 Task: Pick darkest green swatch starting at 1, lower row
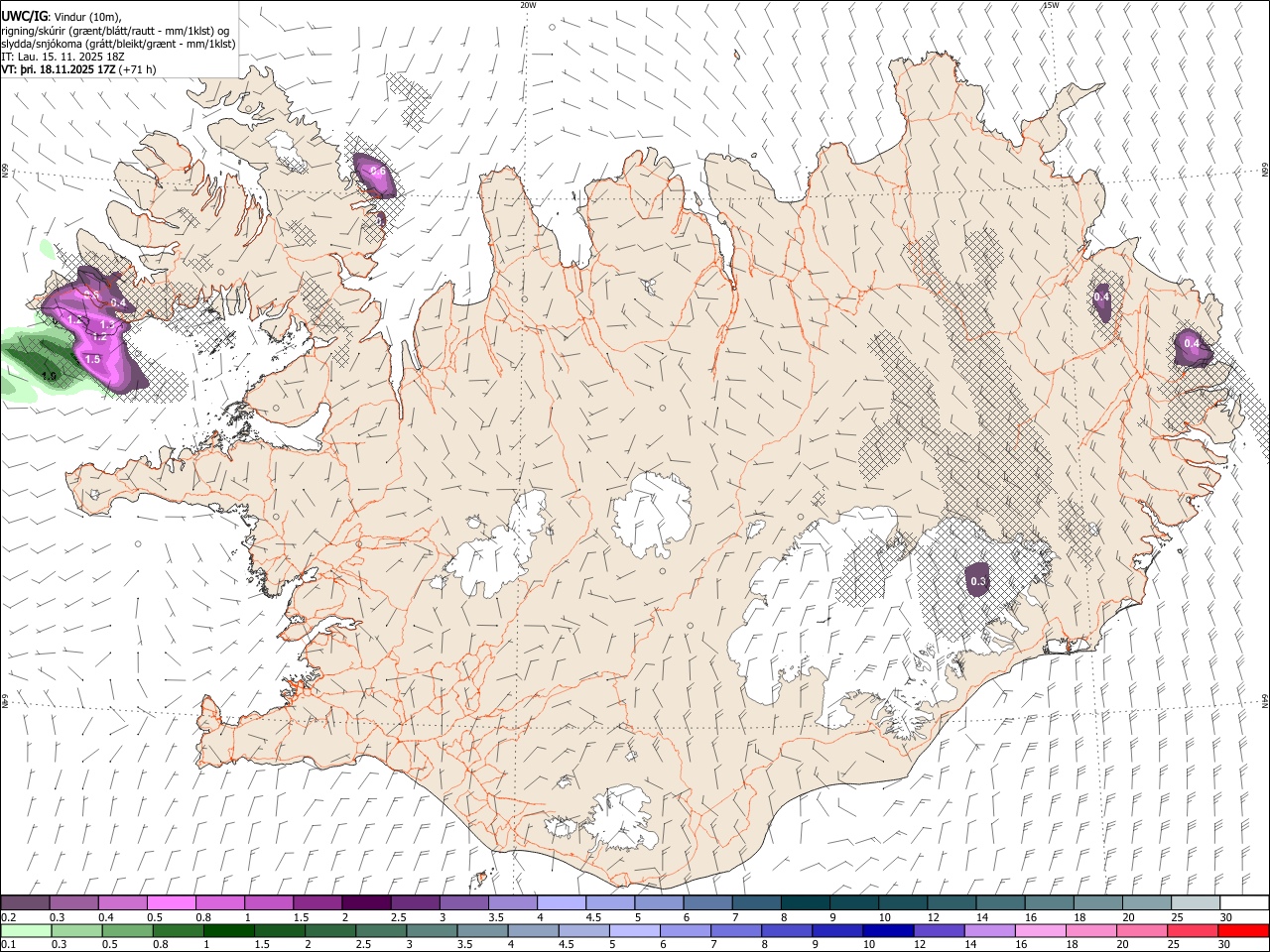[228, 930]
